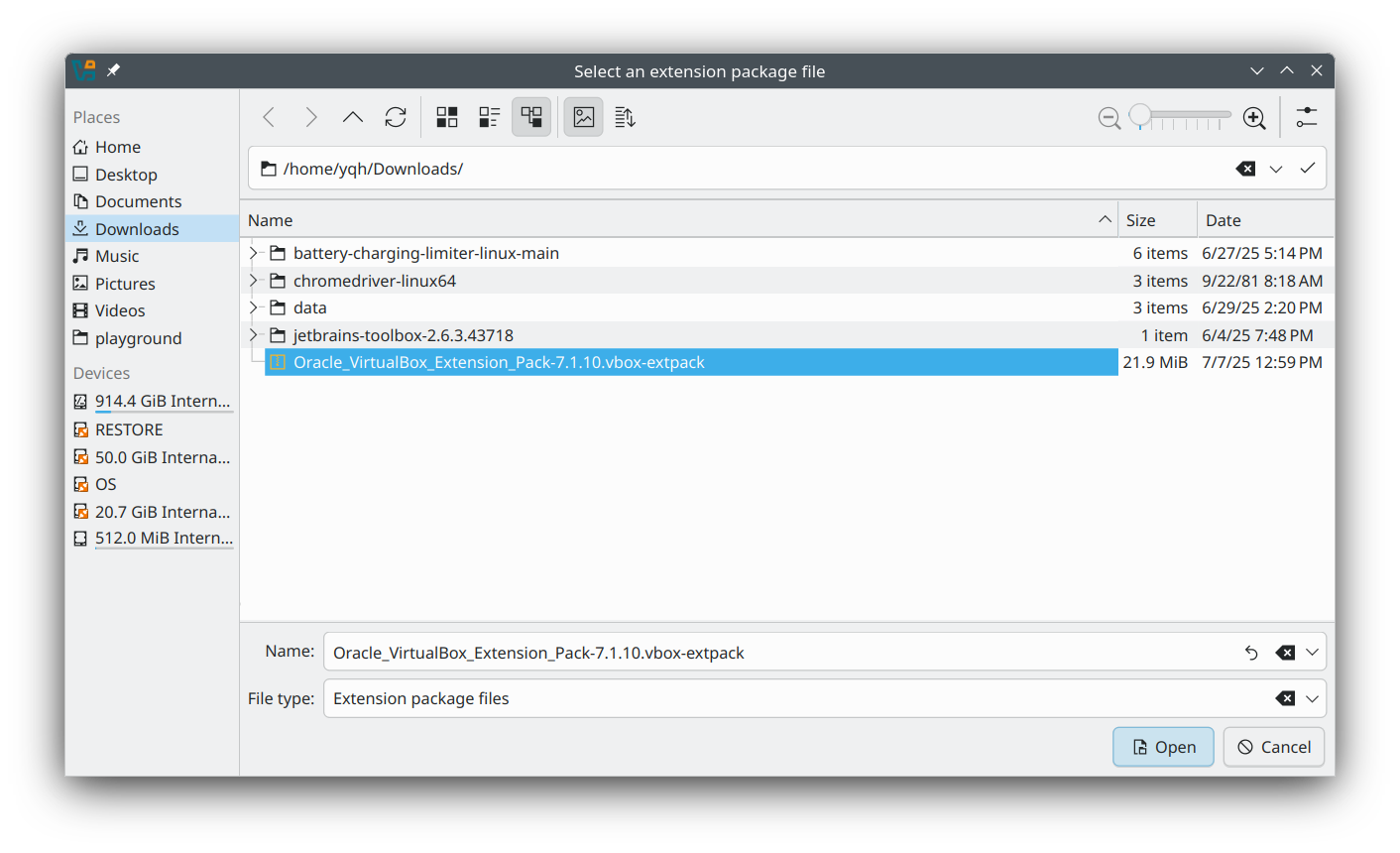Image resolution: width=1400 pixels, height=853 pixels.
Task: Open the dialog options icon on the right
Action: [x=1307, y=116]
